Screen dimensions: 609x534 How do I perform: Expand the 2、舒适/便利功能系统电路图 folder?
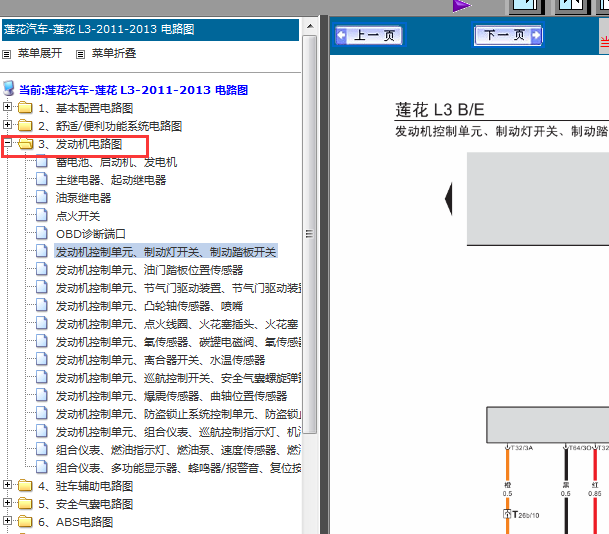coord(7,124)
